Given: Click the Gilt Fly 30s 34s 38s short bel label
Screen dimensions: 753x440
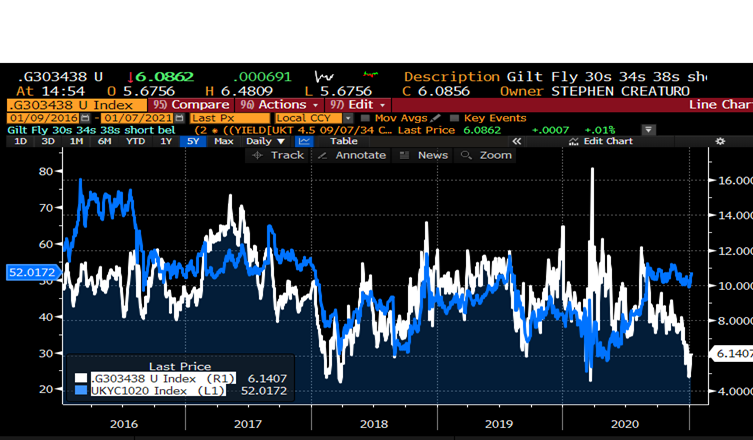Looking at the screenshot, I should pyautogui.click(x=91, y=130).
